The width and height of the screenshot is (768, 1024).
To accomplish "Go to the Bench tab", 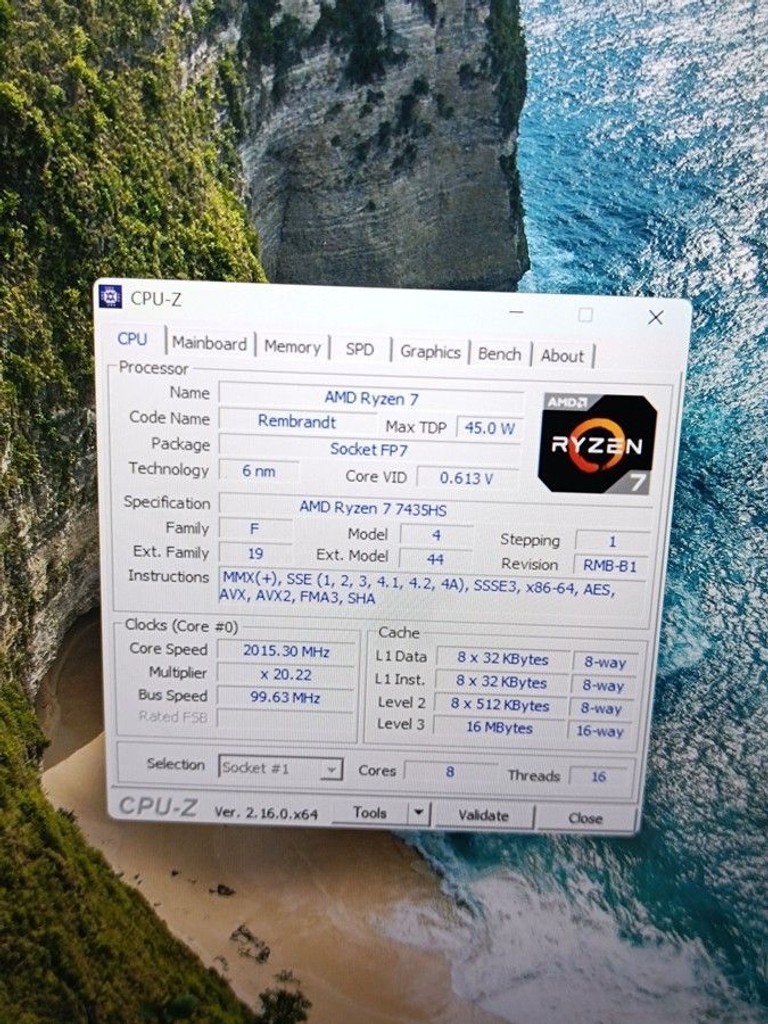I will tap(500, 354).
